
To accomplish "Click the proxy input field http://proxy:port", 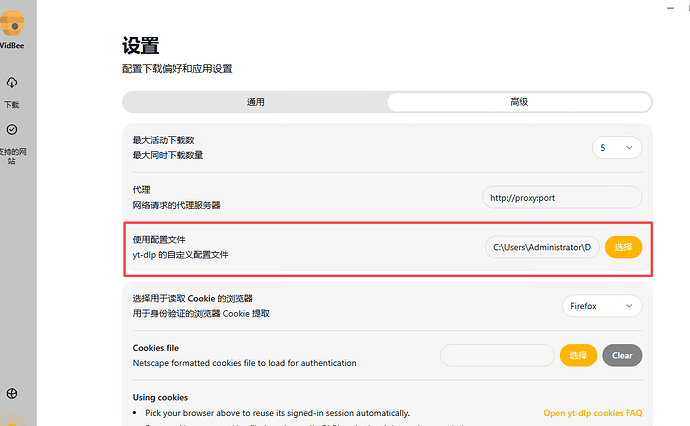I will [562, 198].
